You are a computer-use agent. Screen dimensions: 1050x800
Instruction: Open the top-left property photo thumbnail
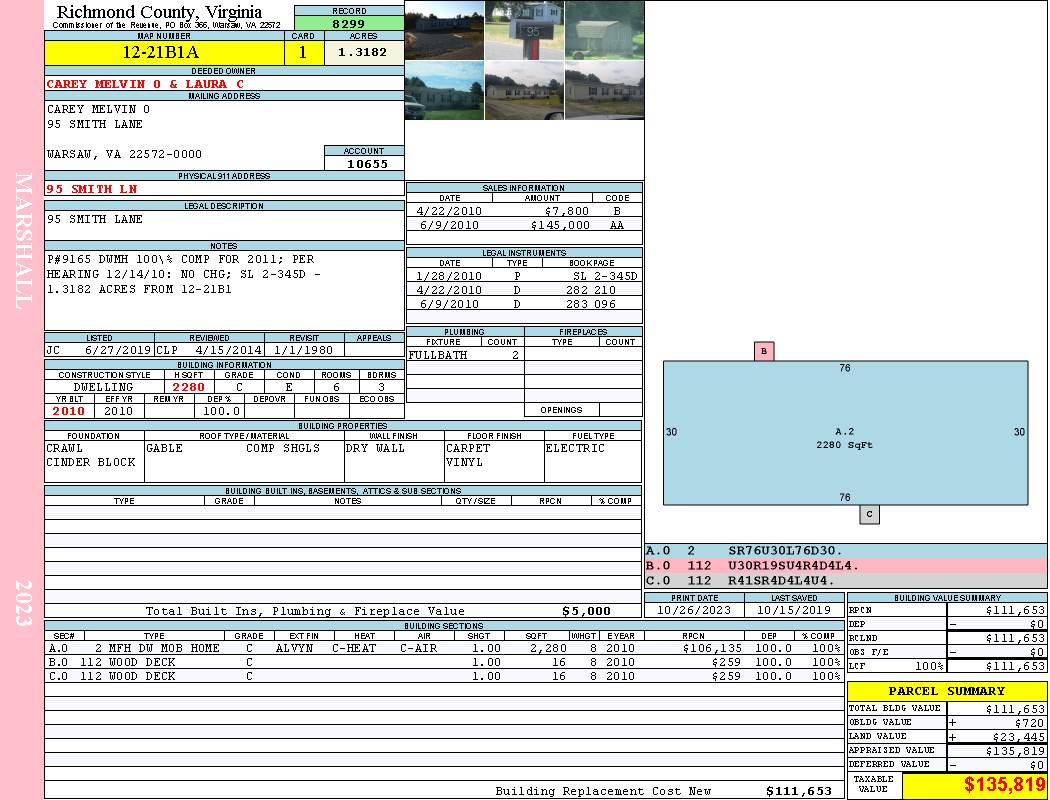[x=445, y=30]
